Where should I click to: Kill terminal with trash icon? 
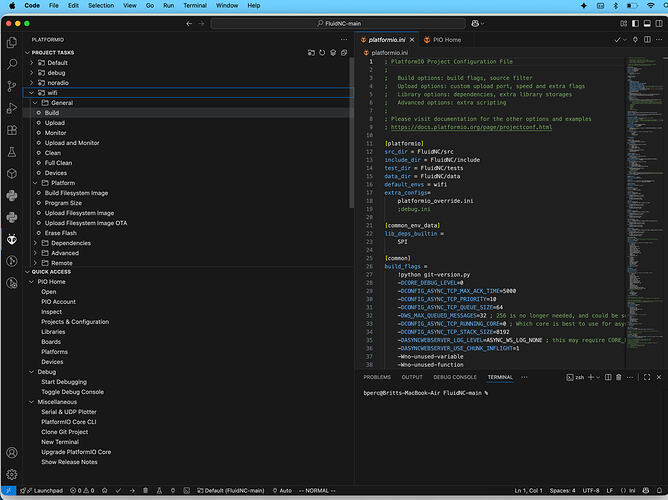(x=619, y=377)
